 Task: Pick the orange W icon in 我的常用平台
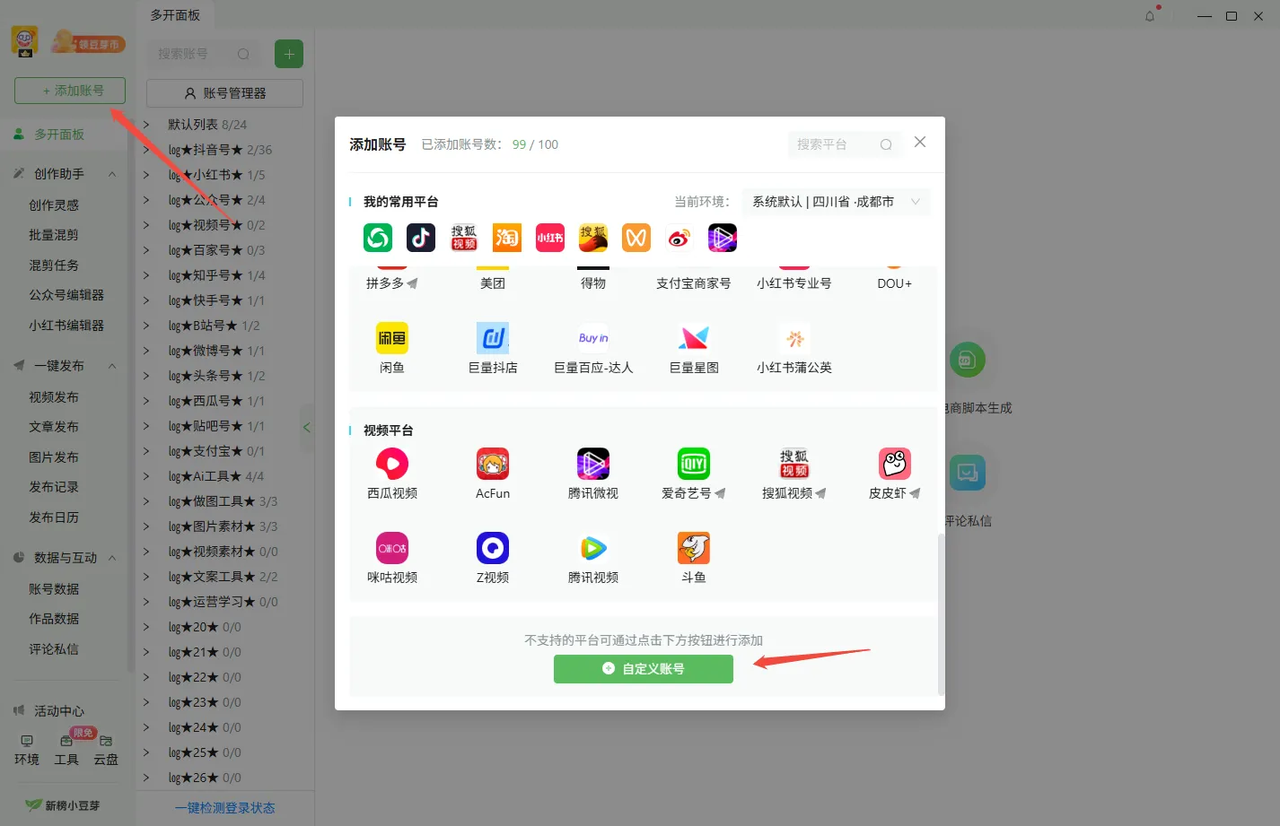(636, 237)
